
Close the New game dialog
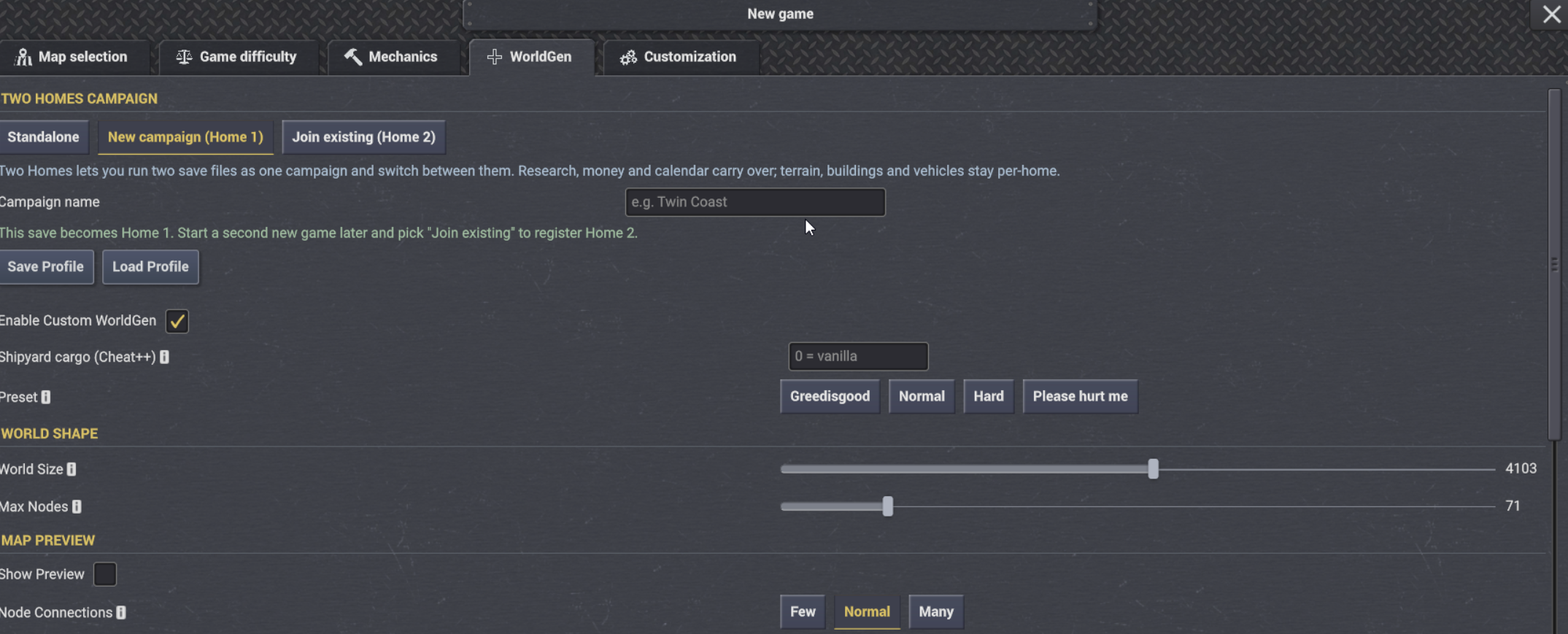click(x=1551, y=15)
